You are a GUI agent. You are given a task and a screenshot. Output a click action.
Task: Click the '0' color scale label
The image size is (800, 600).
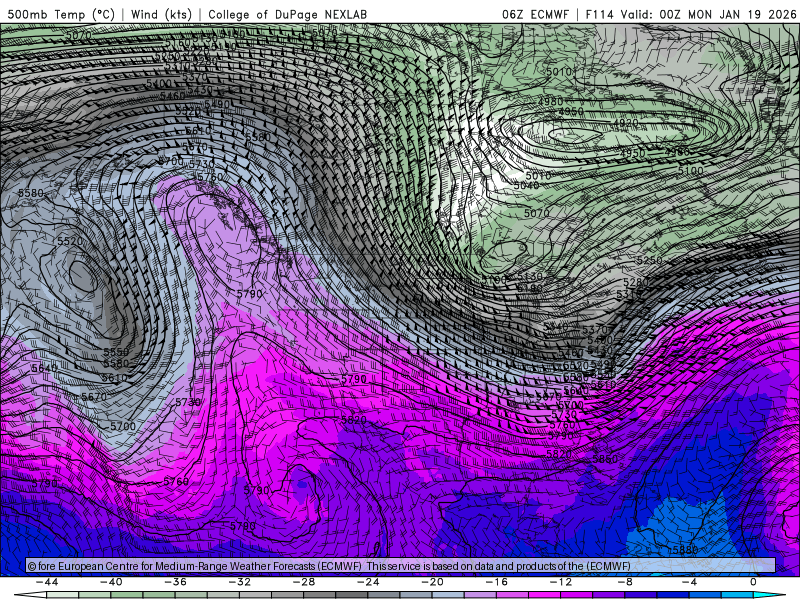(x=753, y=582)
